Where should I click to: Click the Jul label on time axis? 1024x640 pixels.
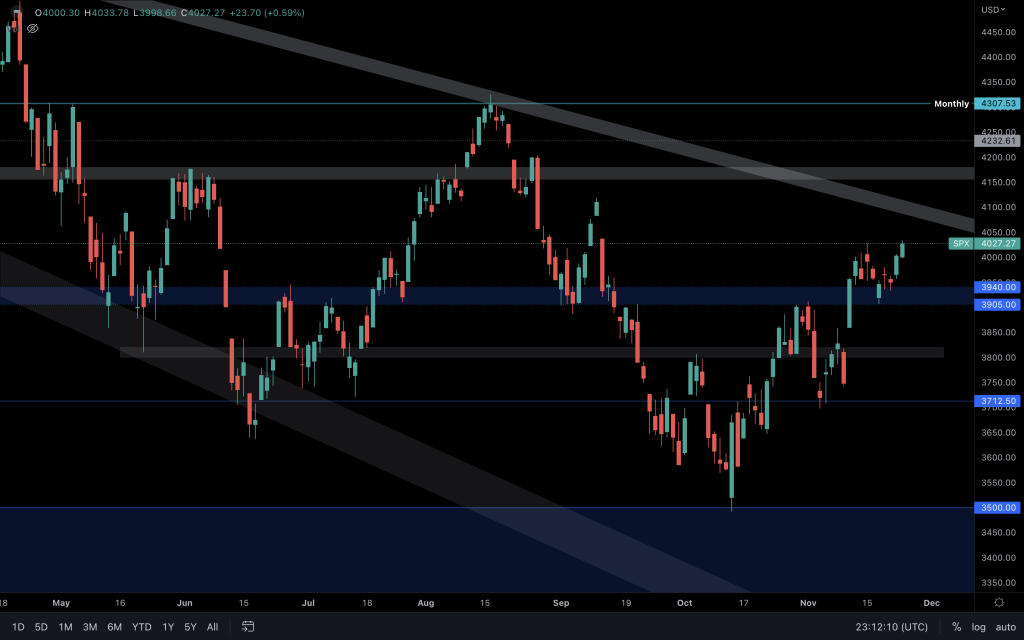(x=308, y=603)
